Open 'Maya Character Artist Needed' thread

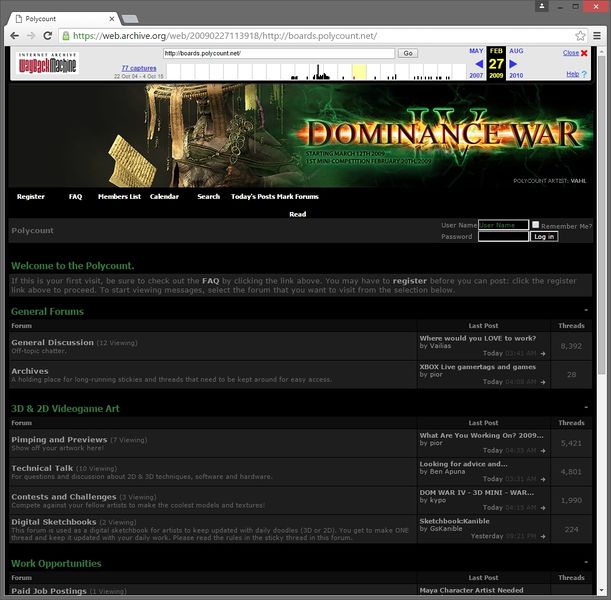471,590
